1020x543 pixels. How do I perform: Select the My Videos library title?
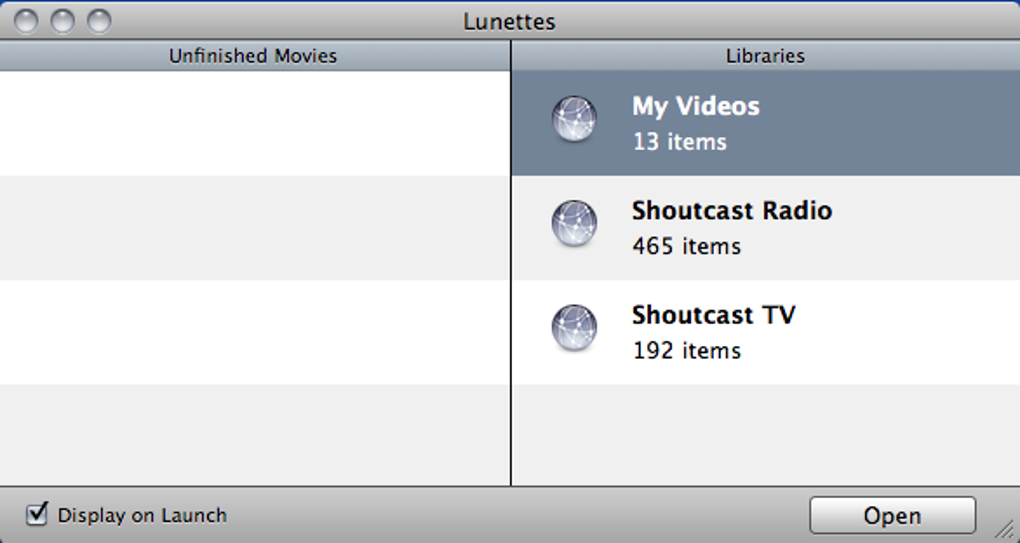(x=695, y=106)
